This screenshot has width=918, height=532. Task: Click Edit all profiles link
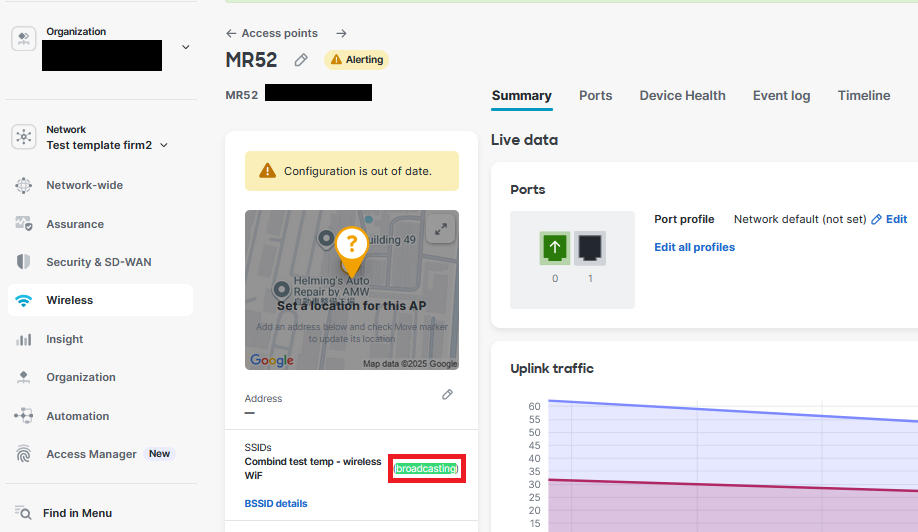tap(694, 247)
